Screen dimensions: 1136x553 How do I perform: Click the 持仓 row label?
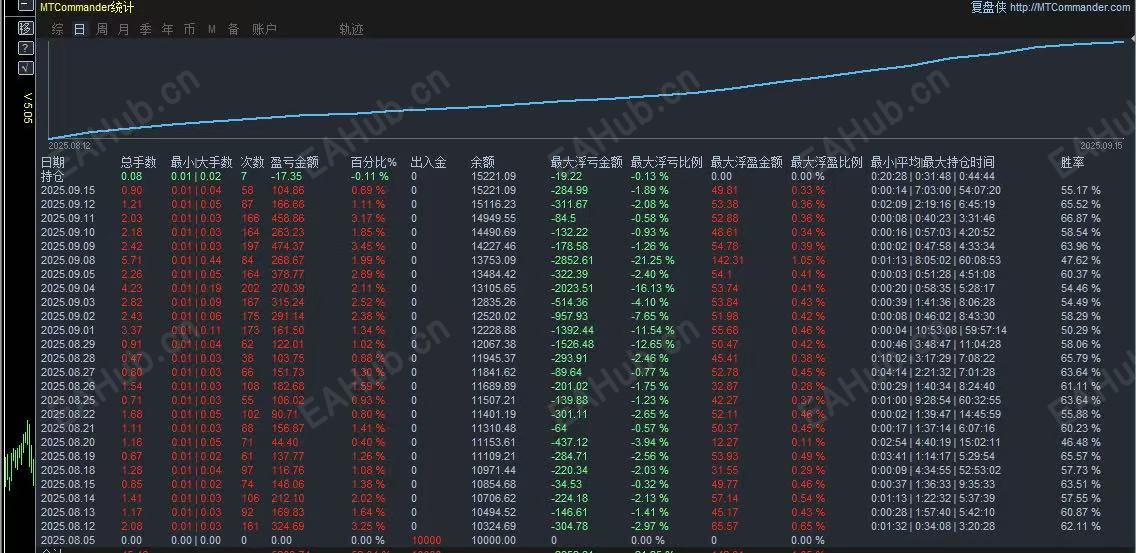tap(52, 176)
